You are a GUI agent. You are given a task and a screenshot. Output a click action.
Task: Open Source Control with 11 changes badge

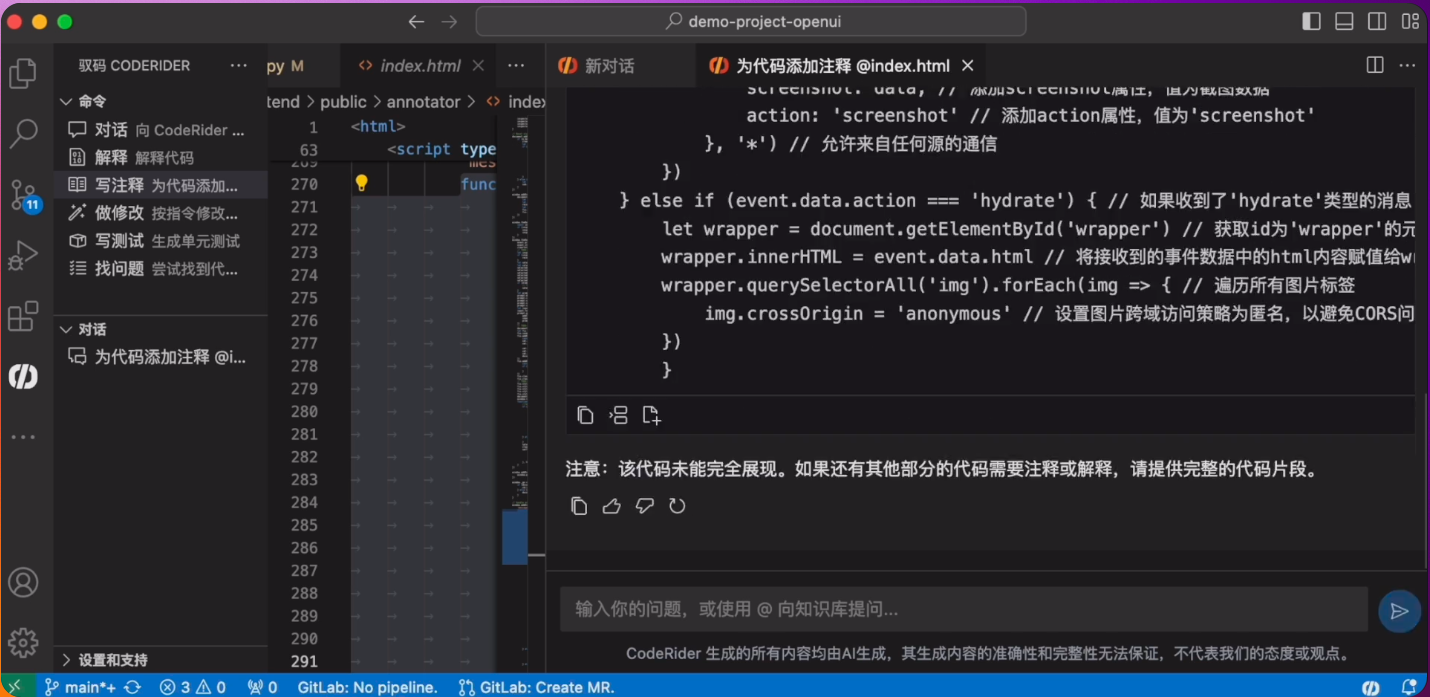click(x=23, y=194)
